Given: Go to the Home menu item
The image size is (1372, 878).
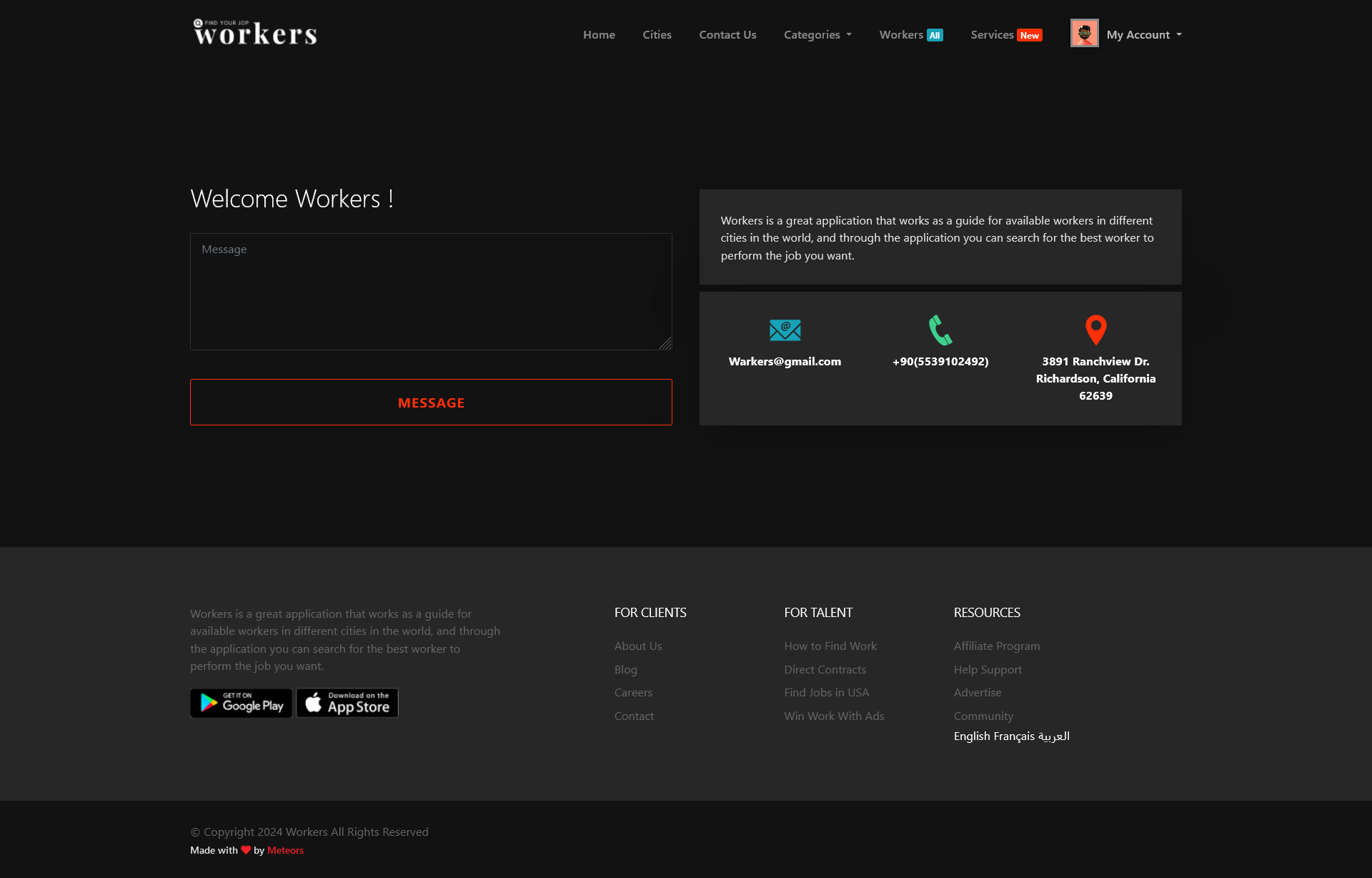Looking at the screenshot, I should pos(599,34).
